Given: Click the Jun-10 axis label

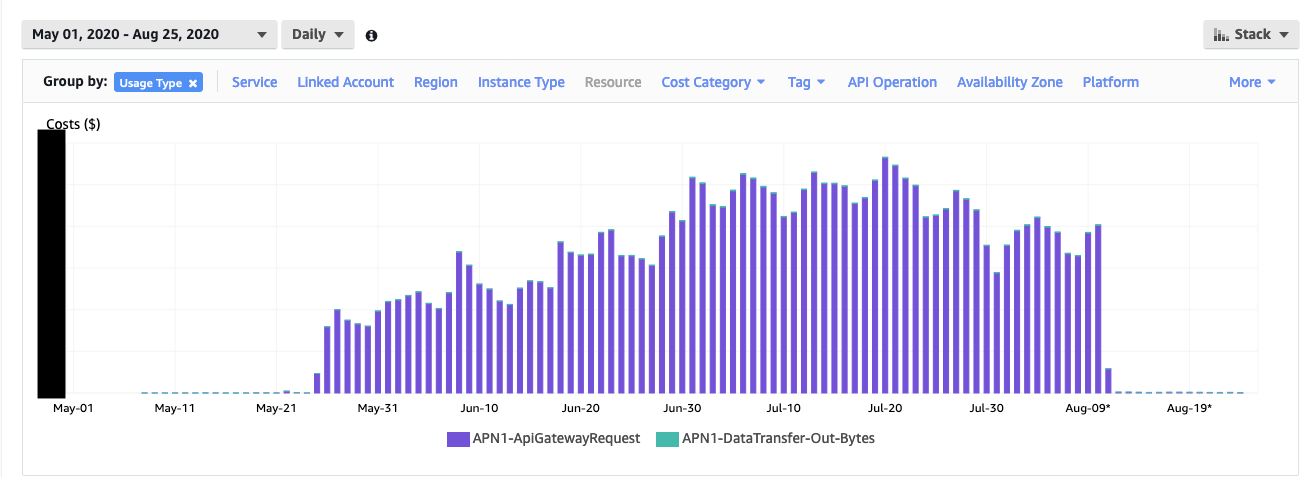Looking at the screenshot, I should click(479, 408).
